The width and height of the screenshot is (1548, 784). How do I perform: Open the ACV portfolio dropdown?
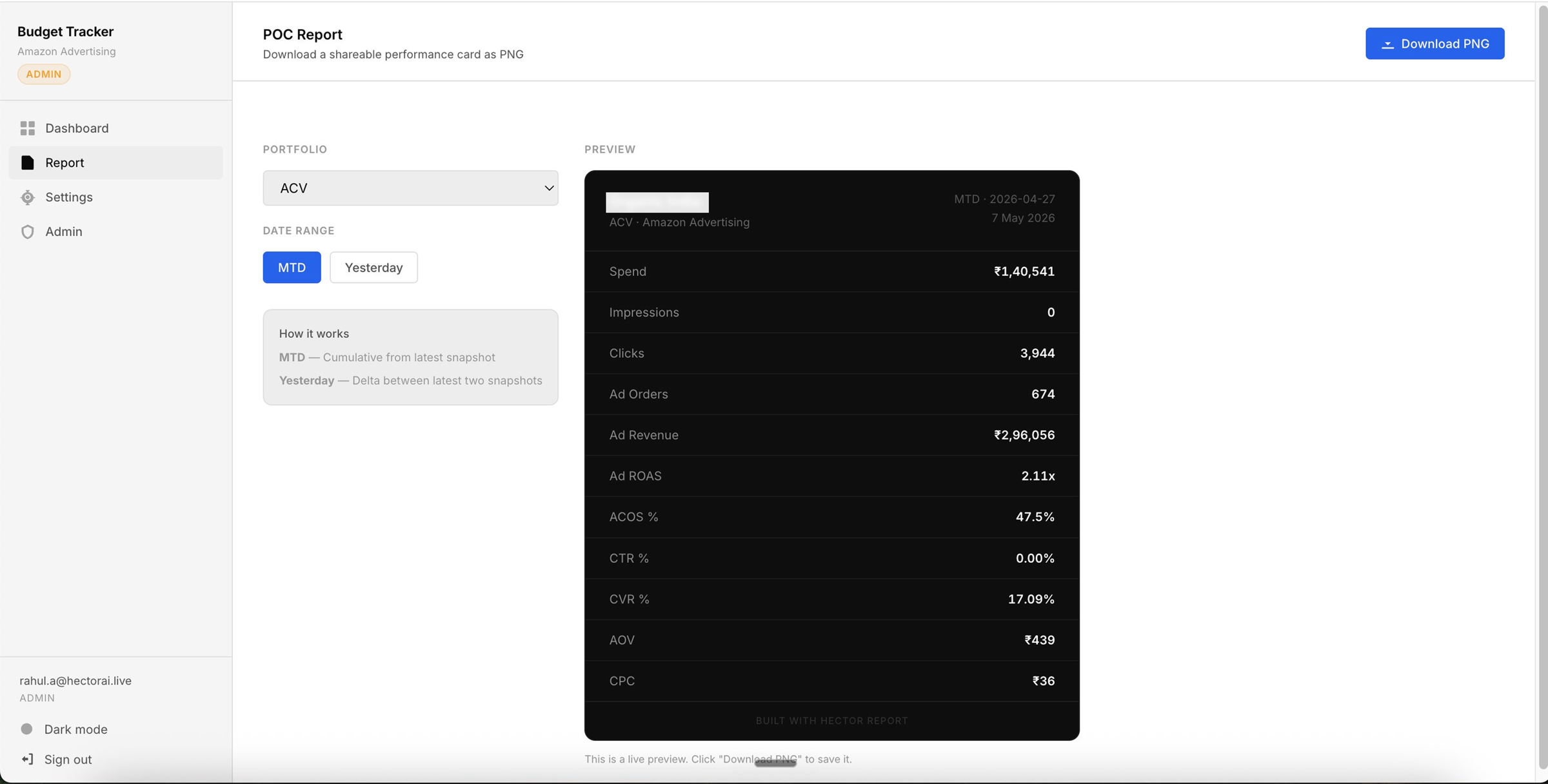pos(410,188)
